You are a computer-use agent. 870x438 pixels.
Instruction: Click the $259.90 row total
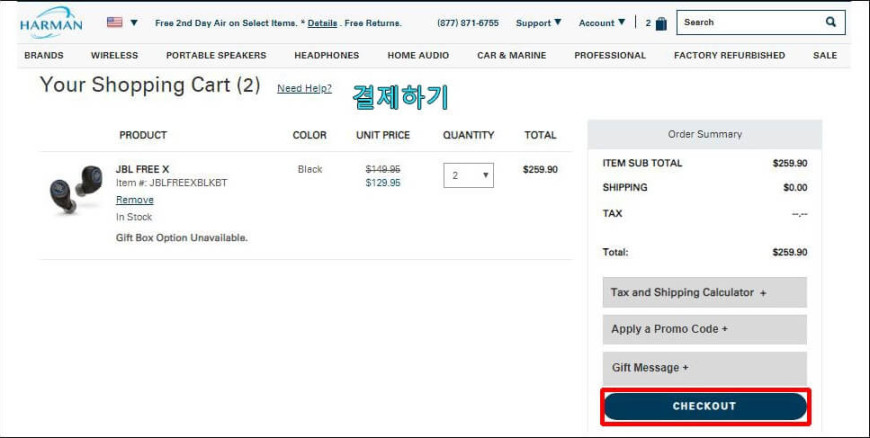pyautogui.click(x=540, y=169)
